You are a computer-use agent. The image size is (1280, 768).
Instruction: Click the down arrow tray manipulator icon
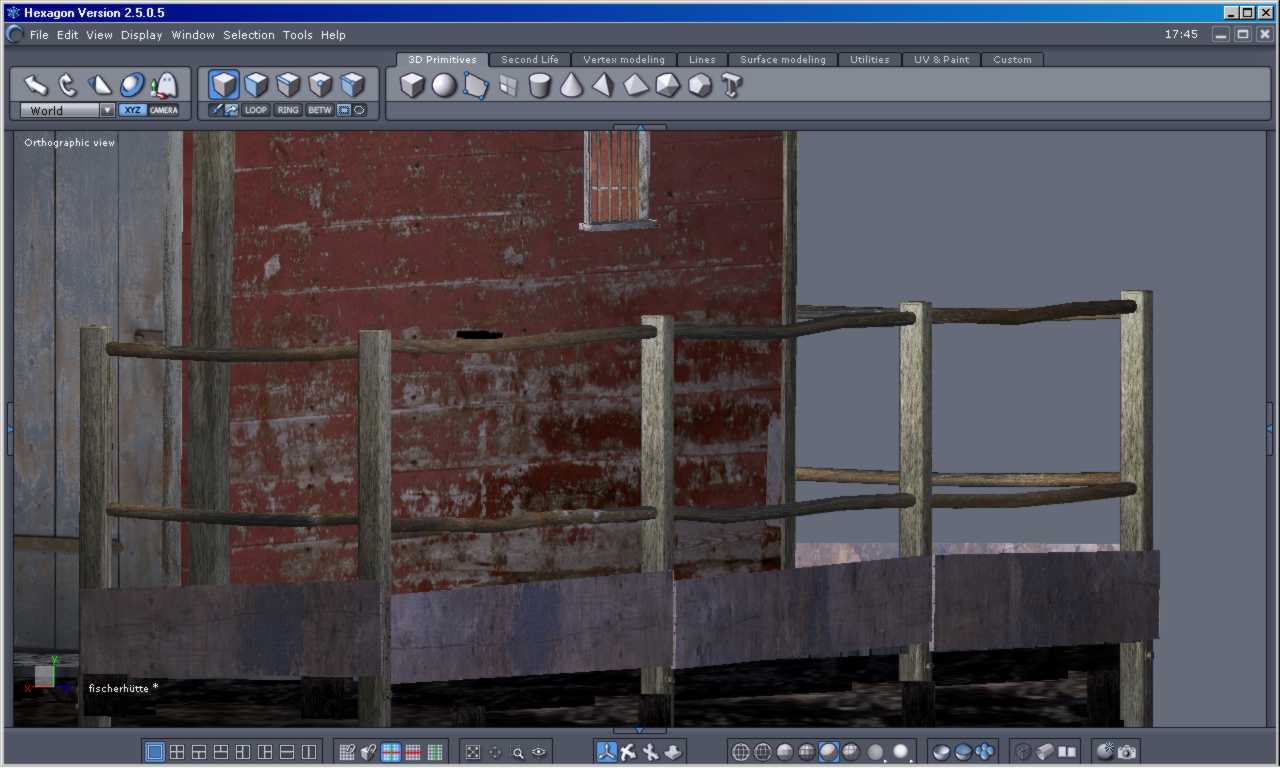[673, 752]
